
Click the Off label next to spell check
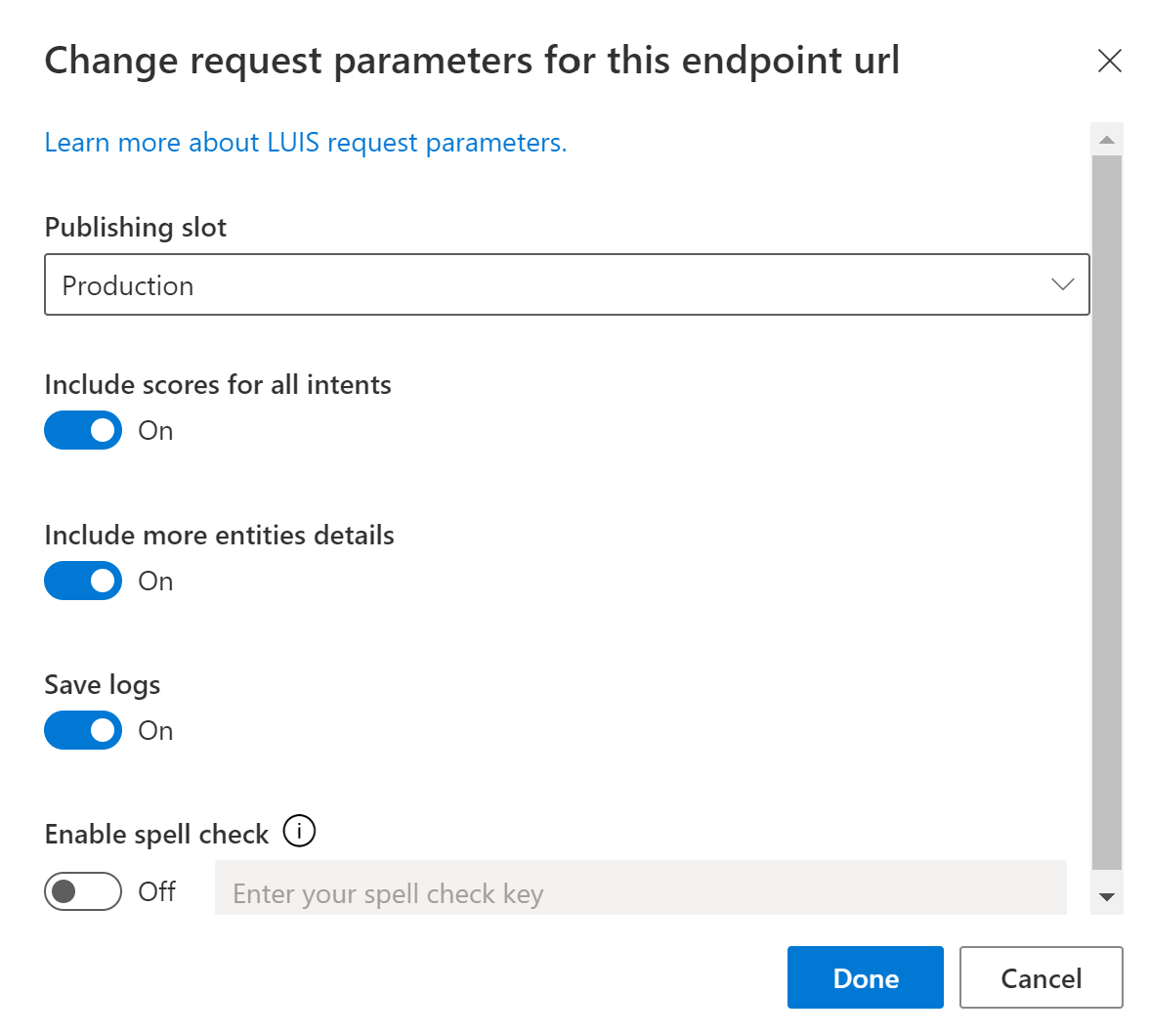tap(156, 891)
